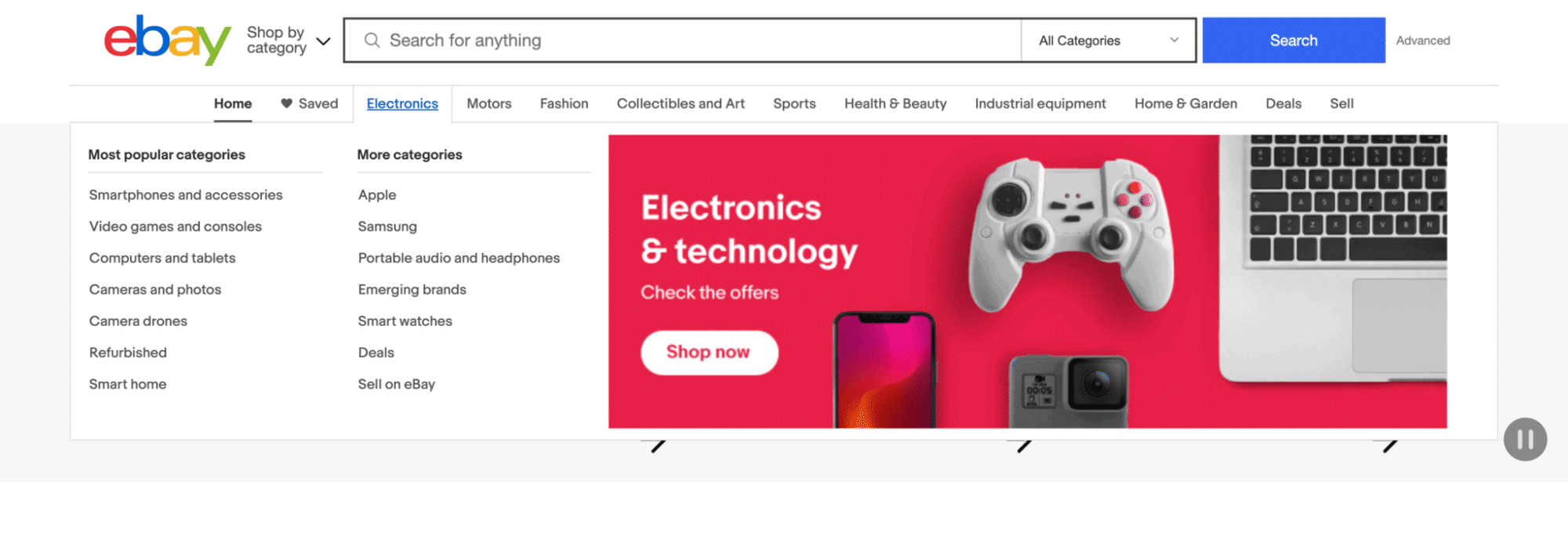Click the Shop now button

709,352
